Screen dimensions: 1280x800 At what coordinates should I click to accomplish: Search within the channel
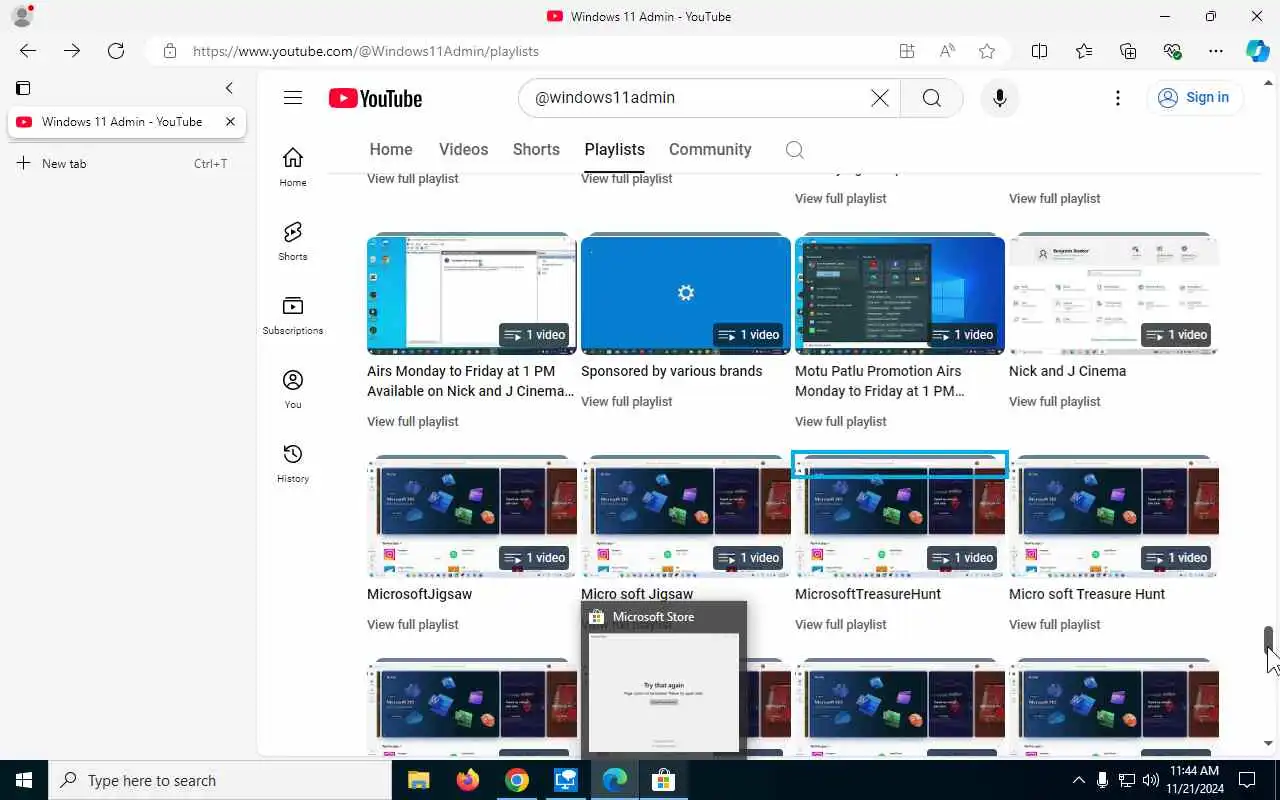(x=795, y=150)
